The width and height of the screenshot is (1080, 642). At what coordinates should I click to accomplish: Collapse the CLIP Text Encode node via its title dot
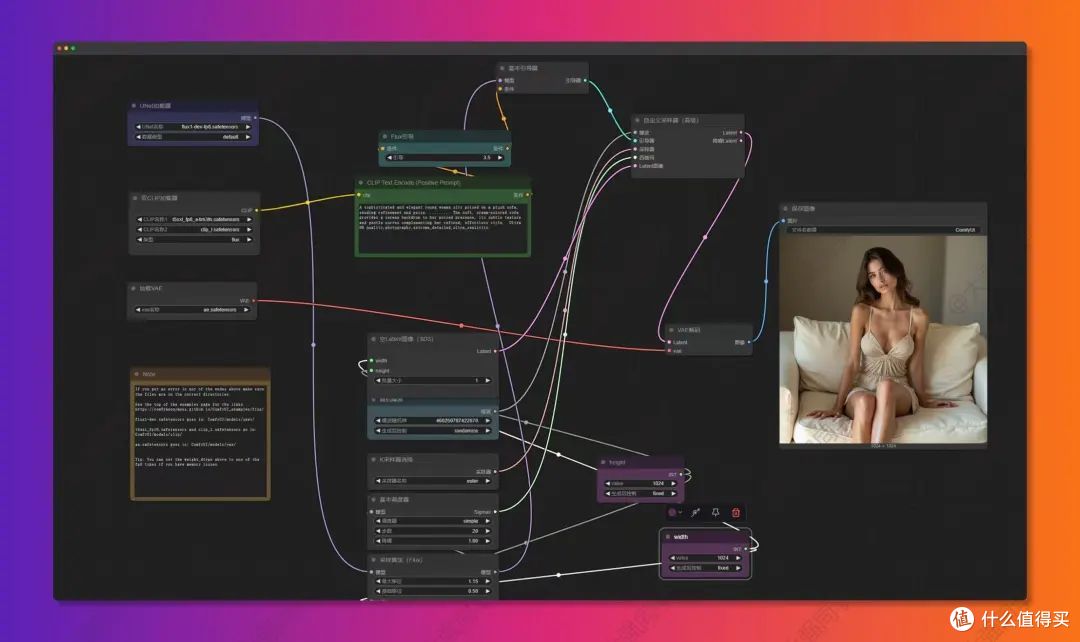(x=361, y=183)
